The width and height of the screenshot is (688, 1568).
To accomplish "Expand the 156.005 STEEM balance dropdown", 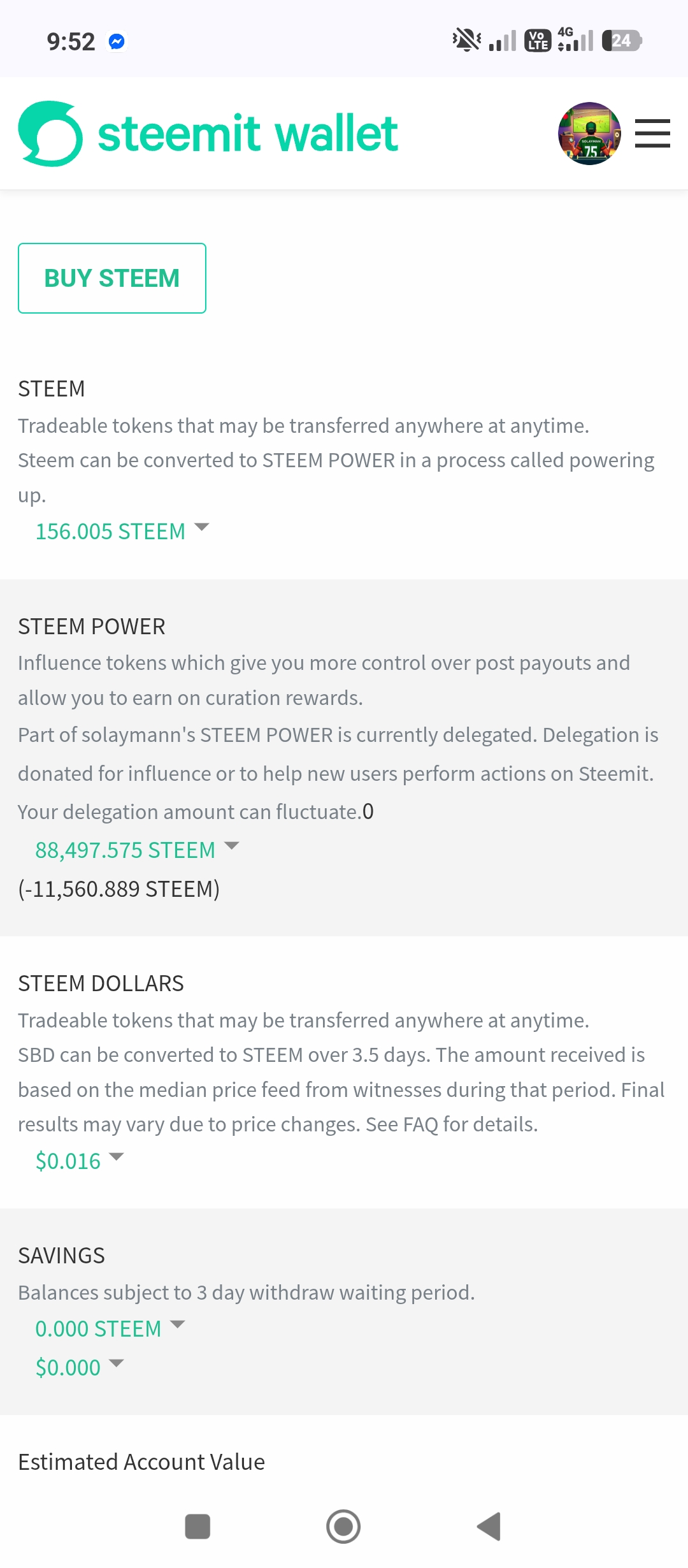I will point(122,531).
